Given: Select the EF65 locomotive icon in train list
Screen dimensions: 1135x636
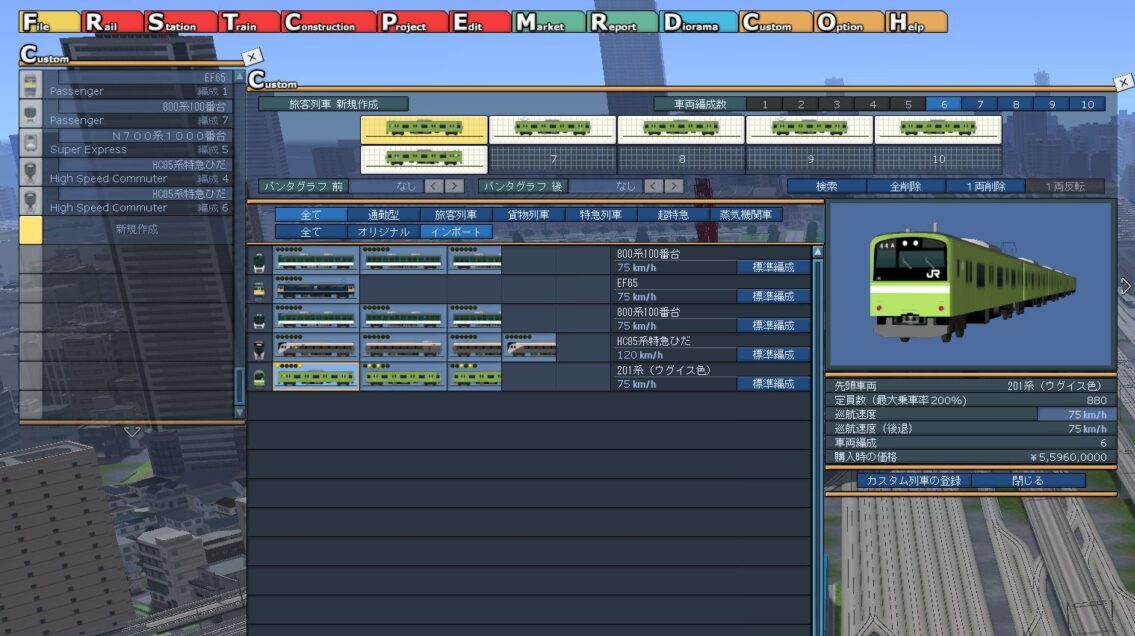Looking at the screenshot, I should [258, 290].
